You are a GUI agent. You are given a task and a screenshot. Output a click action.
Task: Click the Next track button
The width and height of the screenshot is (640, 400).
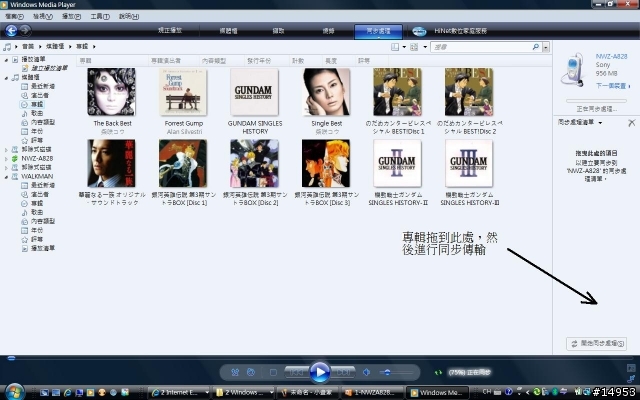[343, 372]
